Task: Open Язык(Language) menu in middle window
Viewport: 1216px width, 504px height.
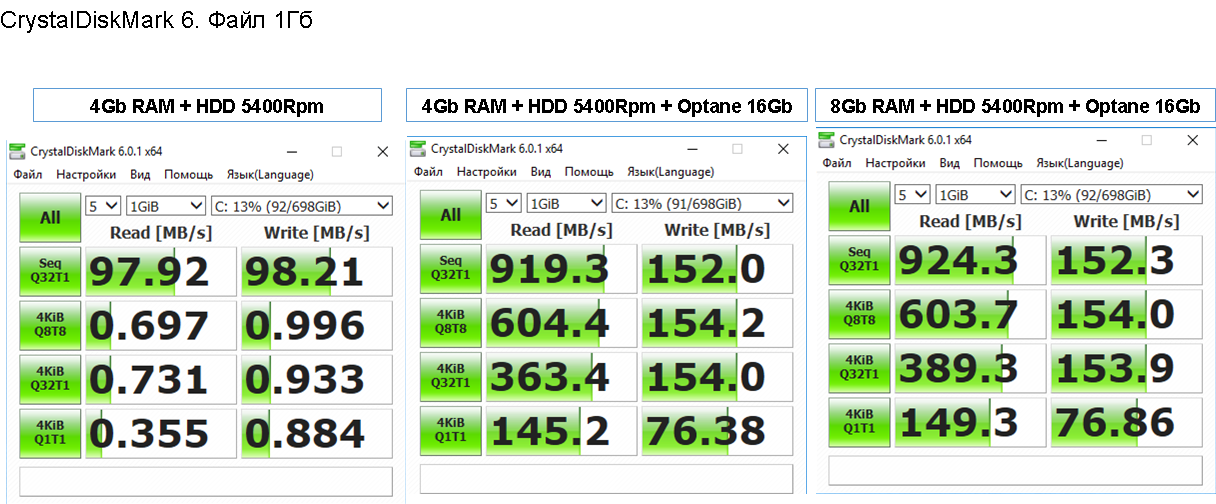Action: tap(671, 172)
